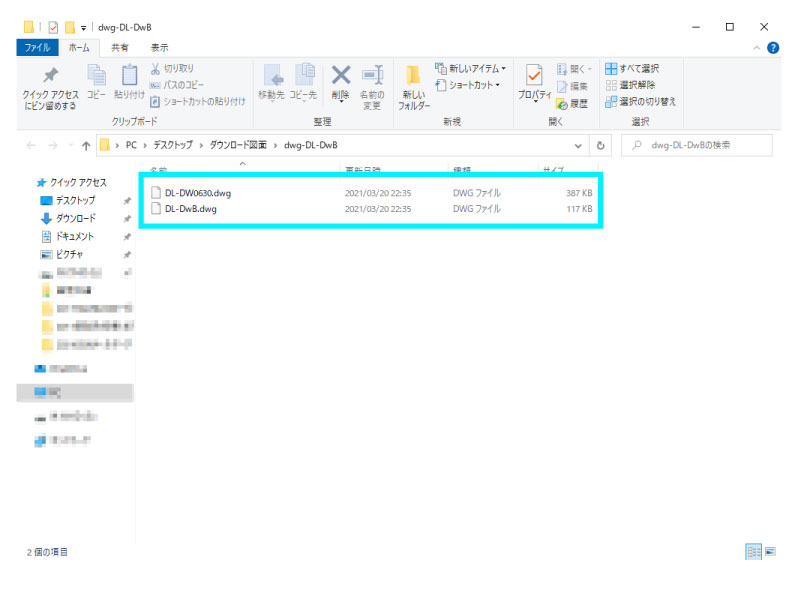
Task: Expand the ショートカット dropdown
Action: (470, 85)
